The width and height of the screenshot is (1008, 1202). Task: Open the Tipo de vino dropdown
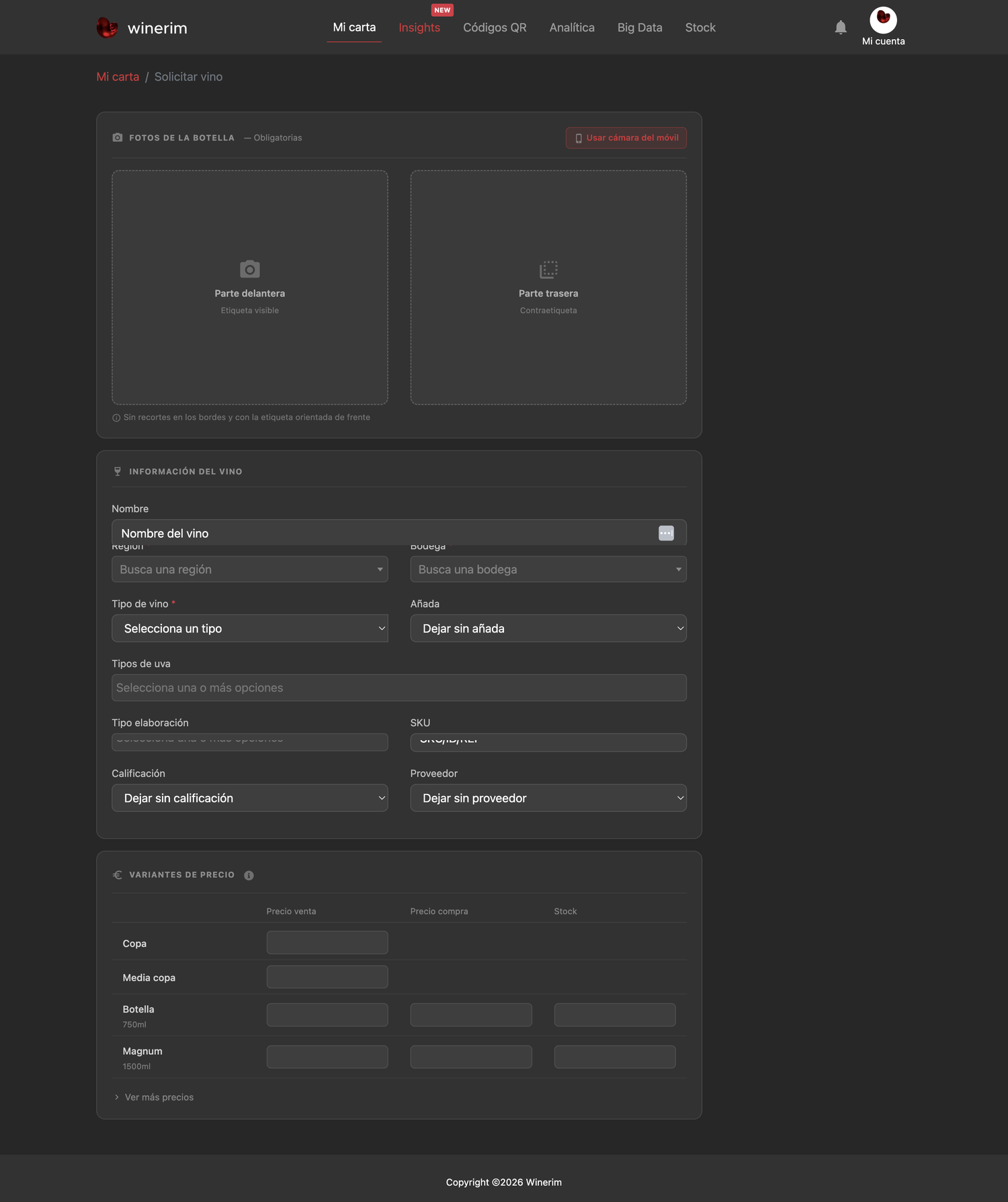(250, 629)
